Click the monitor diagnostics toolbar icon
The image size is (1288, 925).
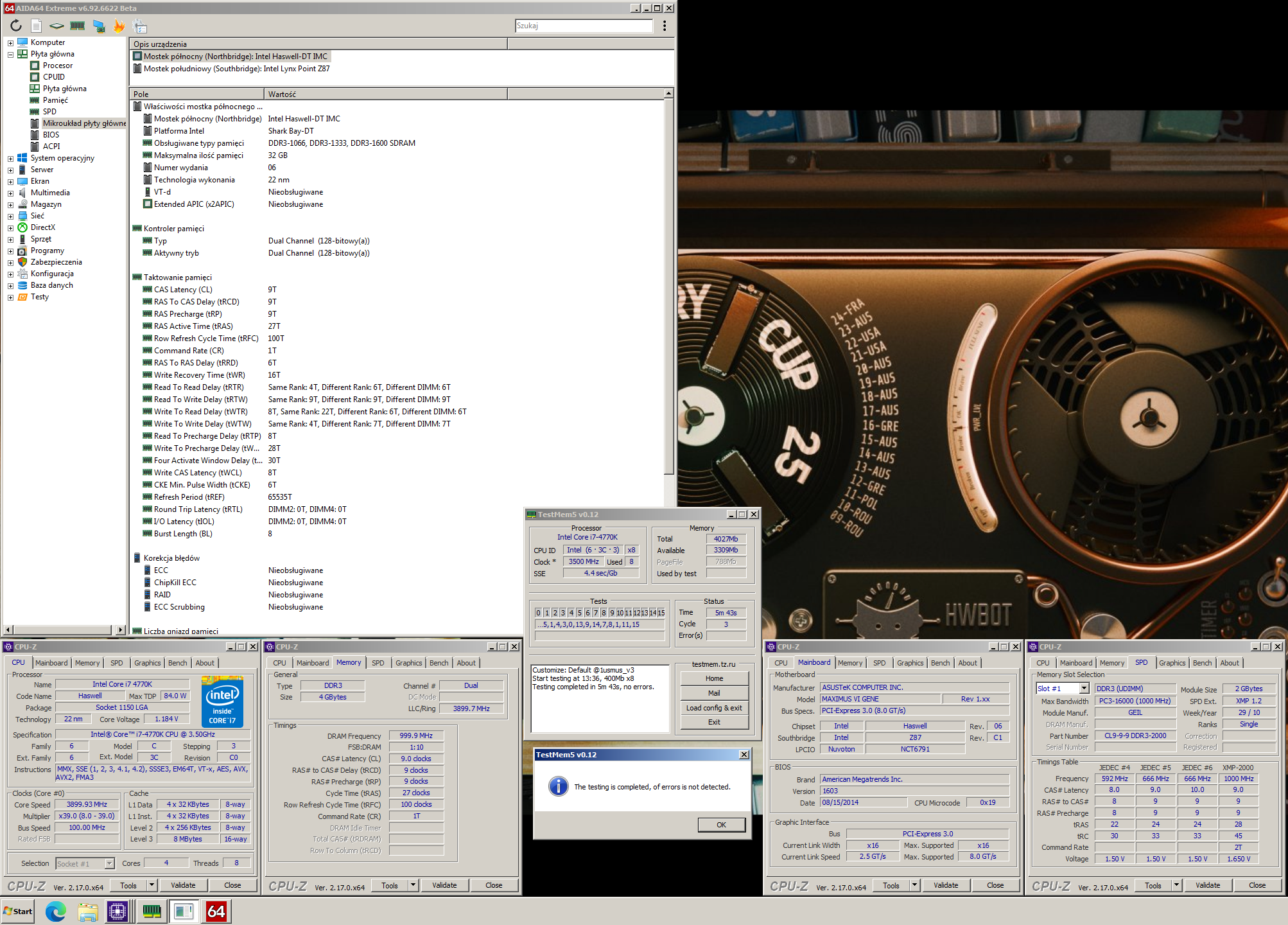pyautogui.click(x=99, y=26)
